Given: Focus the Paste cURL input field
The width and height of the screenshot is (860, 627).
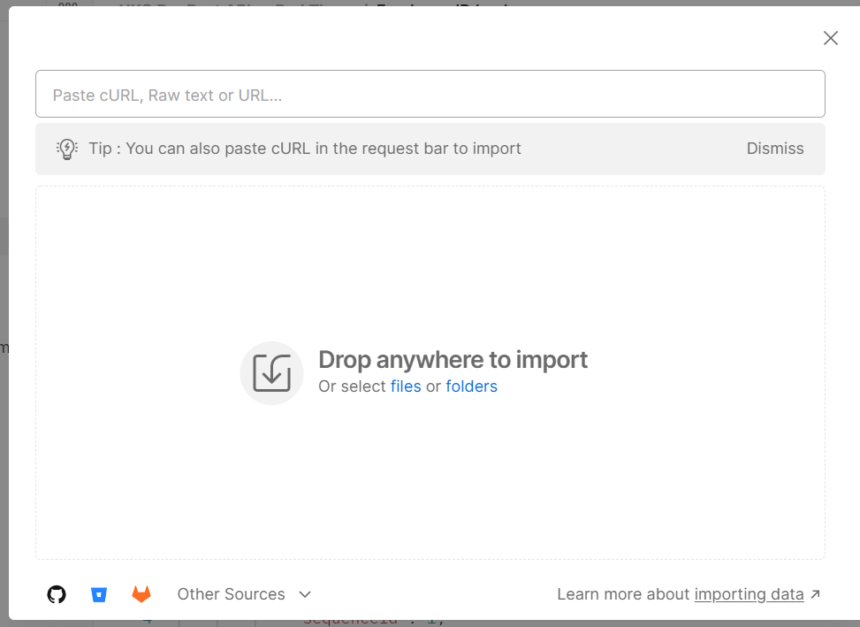Looking at the screenshot, I should pos(430,94).
